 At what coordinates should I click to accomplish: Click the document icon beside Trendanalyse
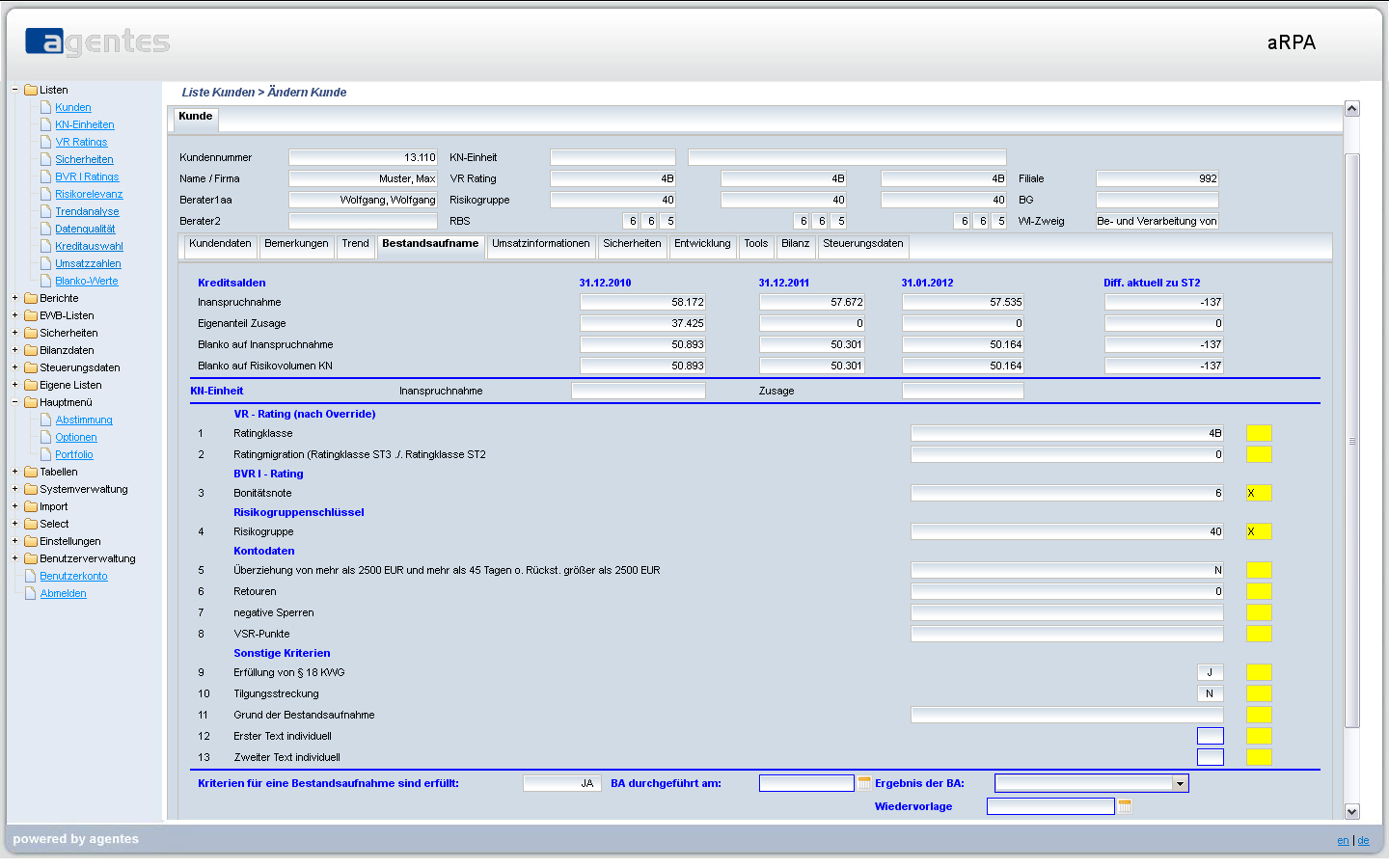45,211
